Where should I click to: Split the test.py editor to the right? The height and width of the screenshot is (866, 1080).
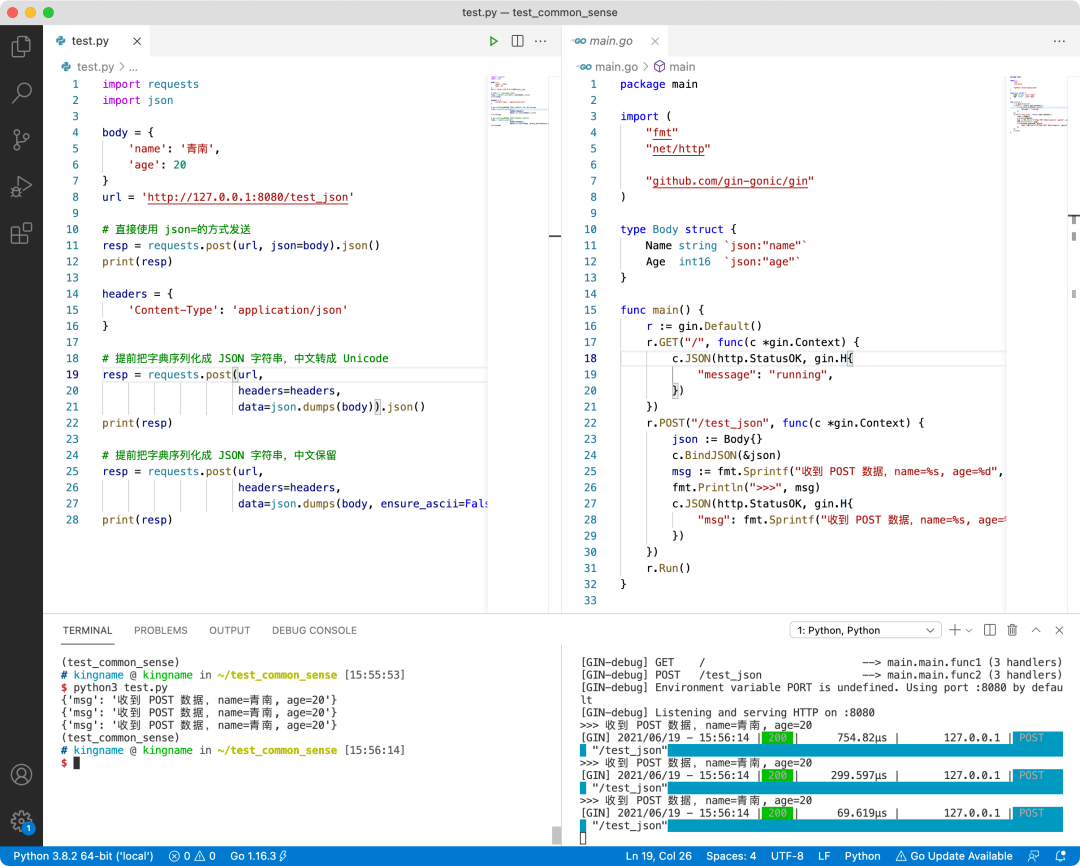click(x=517, y=41)
